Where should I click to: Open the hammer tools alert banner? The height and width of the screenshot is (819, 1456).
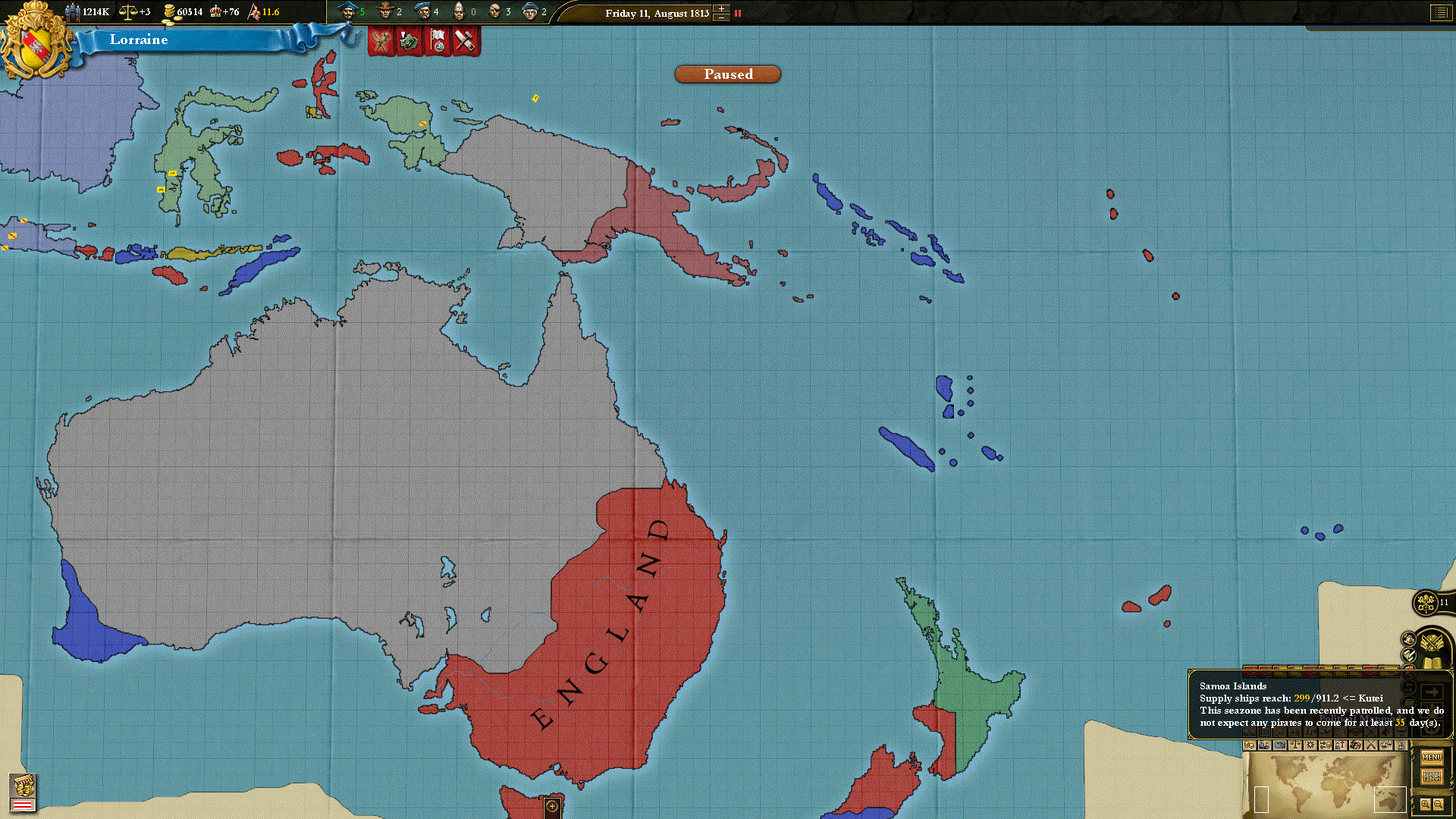[466, 41]
